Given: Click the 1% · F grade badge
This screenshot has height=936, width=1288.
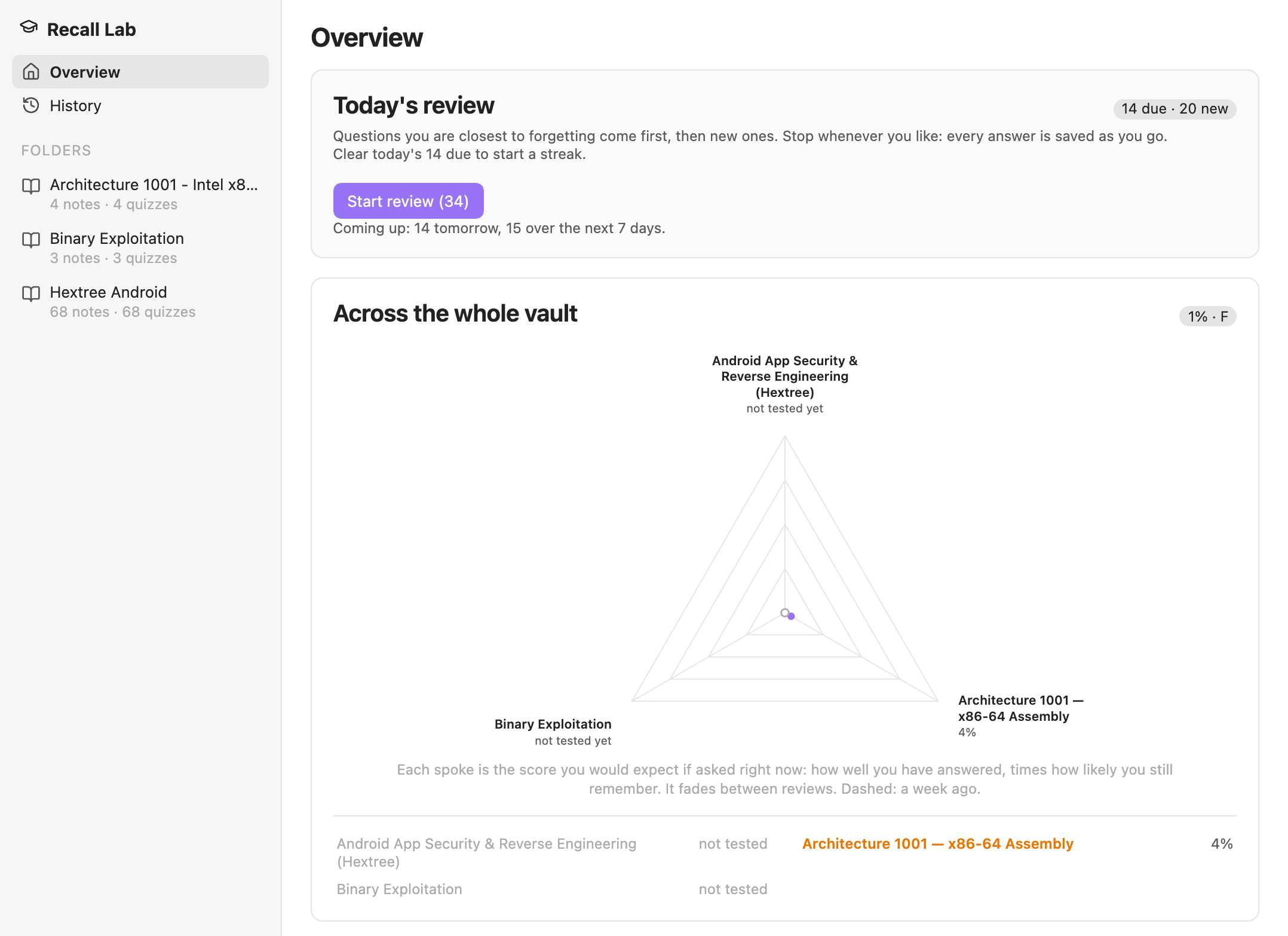Looking at the screenshot, I should click(x=1208, y=316).
